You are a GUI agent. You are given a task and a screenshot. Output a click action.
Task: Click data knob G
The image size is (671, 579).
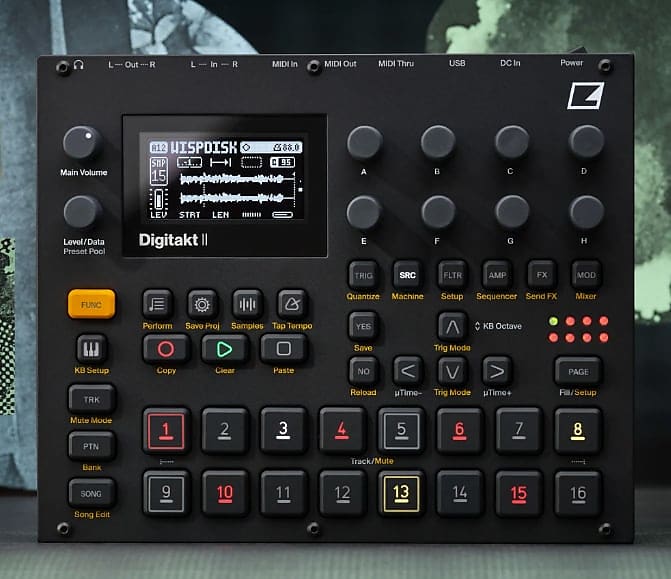(512, 213)
